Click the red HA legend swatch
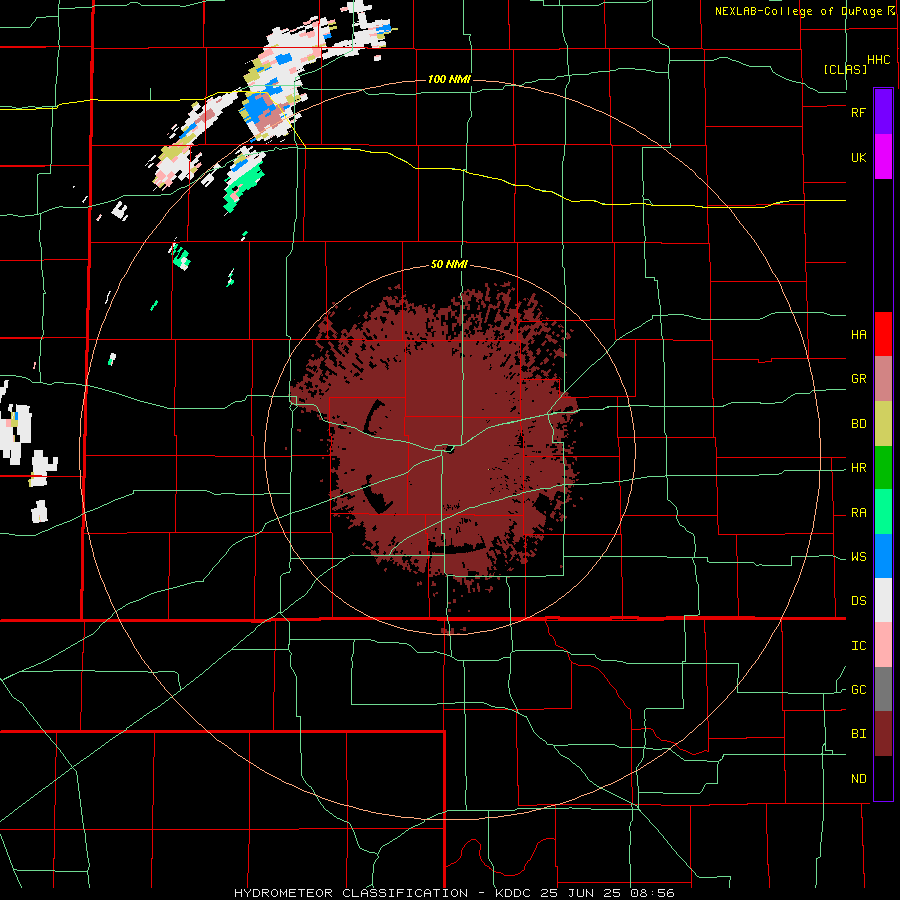 click(883, 334)
